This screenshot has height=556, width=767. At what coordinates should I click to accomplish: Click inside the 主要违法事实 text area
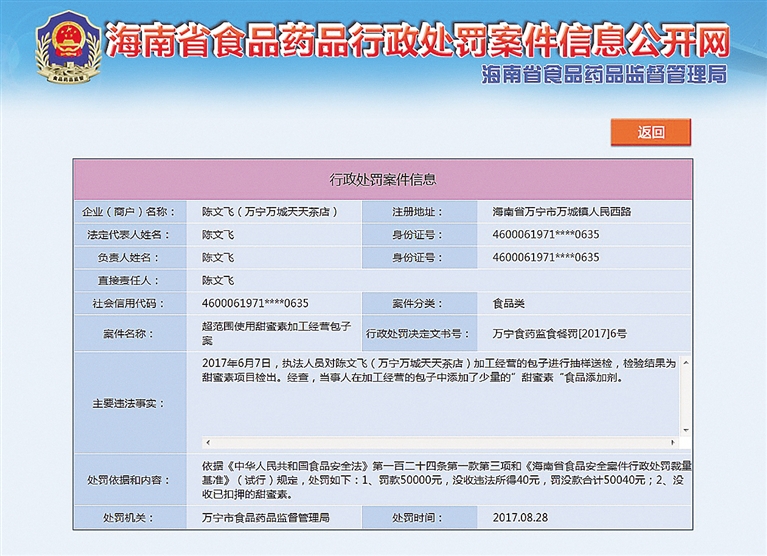coord(430,400)
